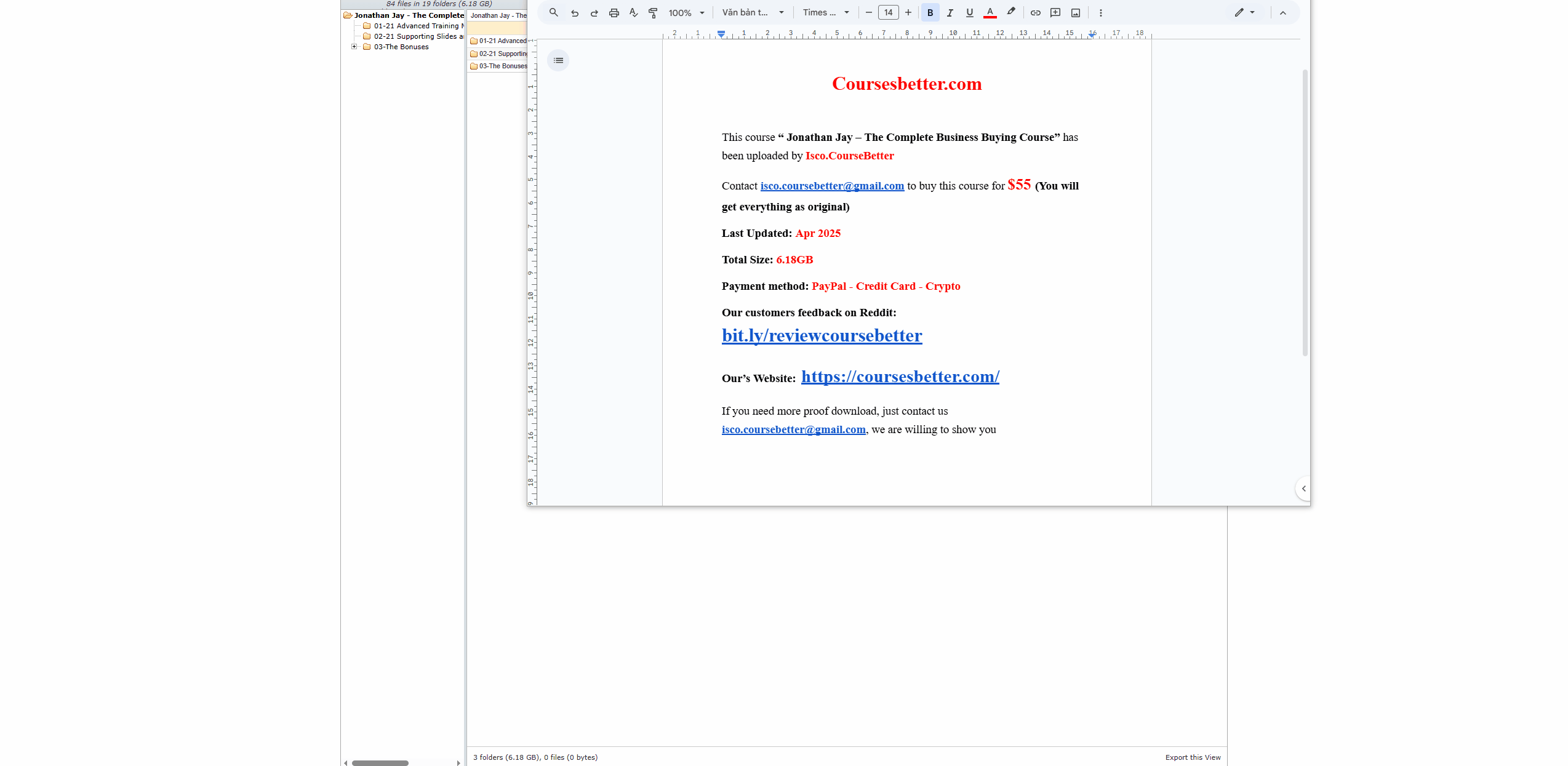Open the editing mode pencil menu
The height and width of the screenshot is (766, 1568).
click(x=1244, y=12)
